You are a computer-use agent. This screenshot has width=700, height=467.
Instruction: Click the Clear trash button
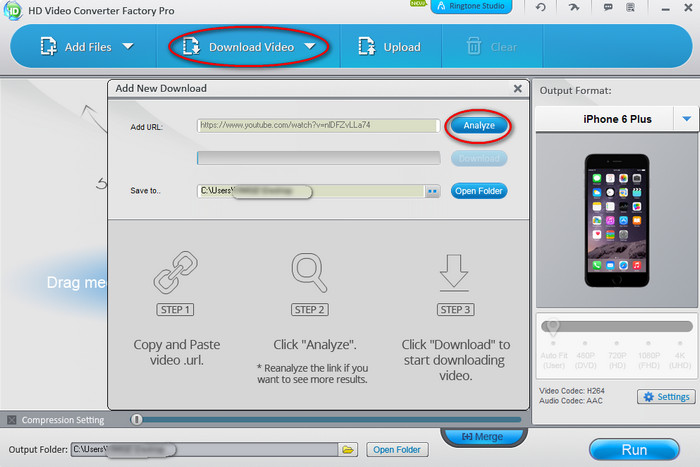tap(492, 46)
